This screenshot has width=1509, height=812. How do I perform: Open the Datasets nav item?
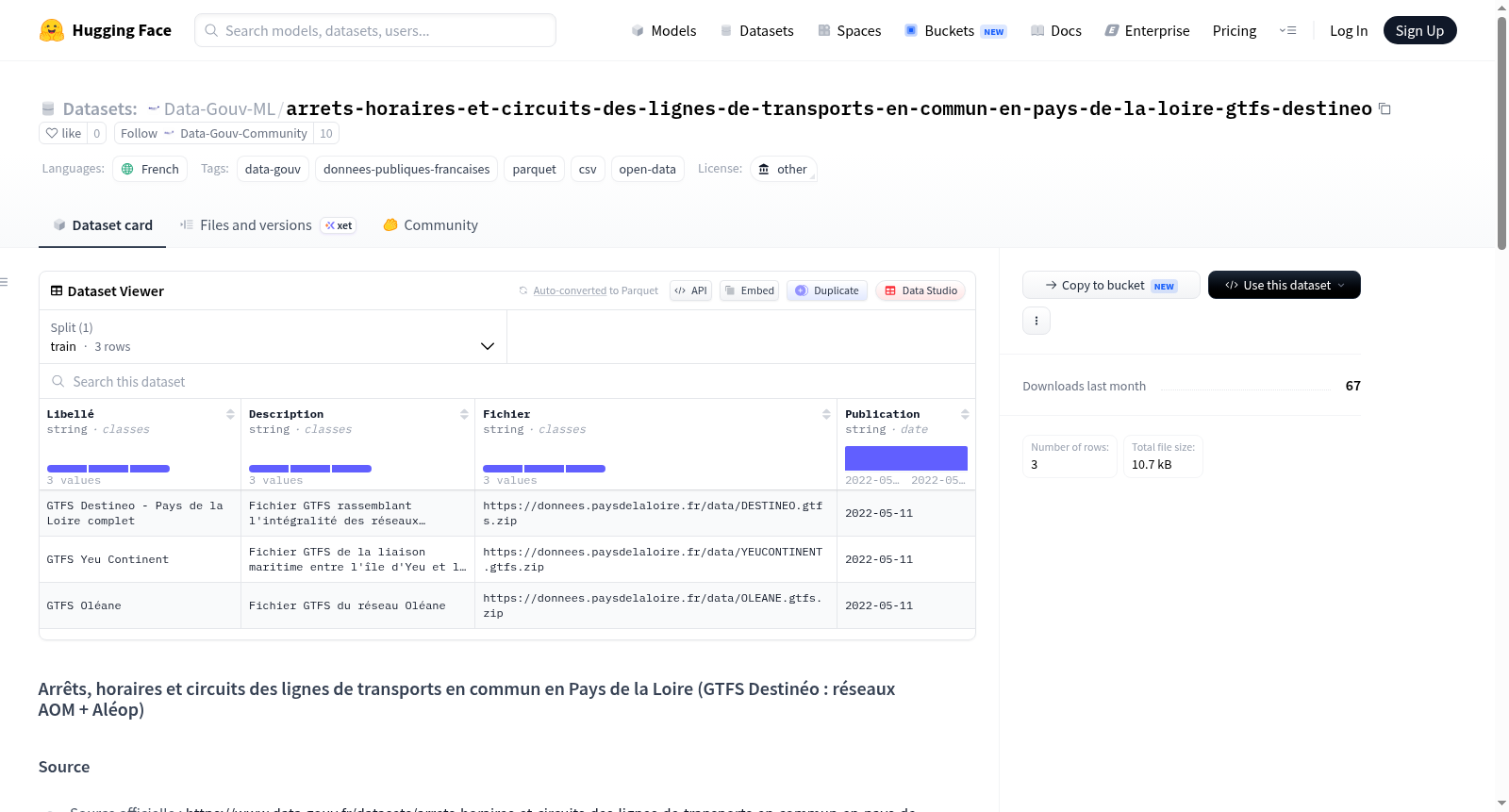pyautogui.click(x=757, y=30)
